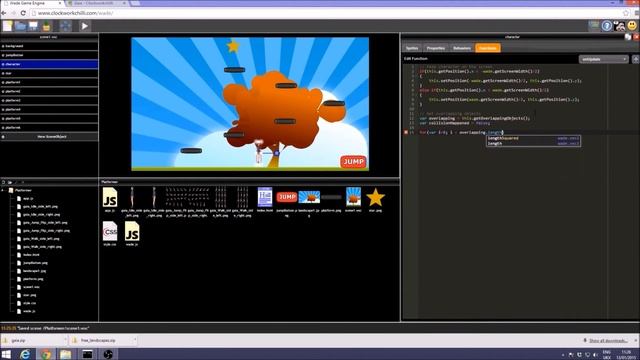
Task: Select the background scene object
Action: (x=49, y=46)
